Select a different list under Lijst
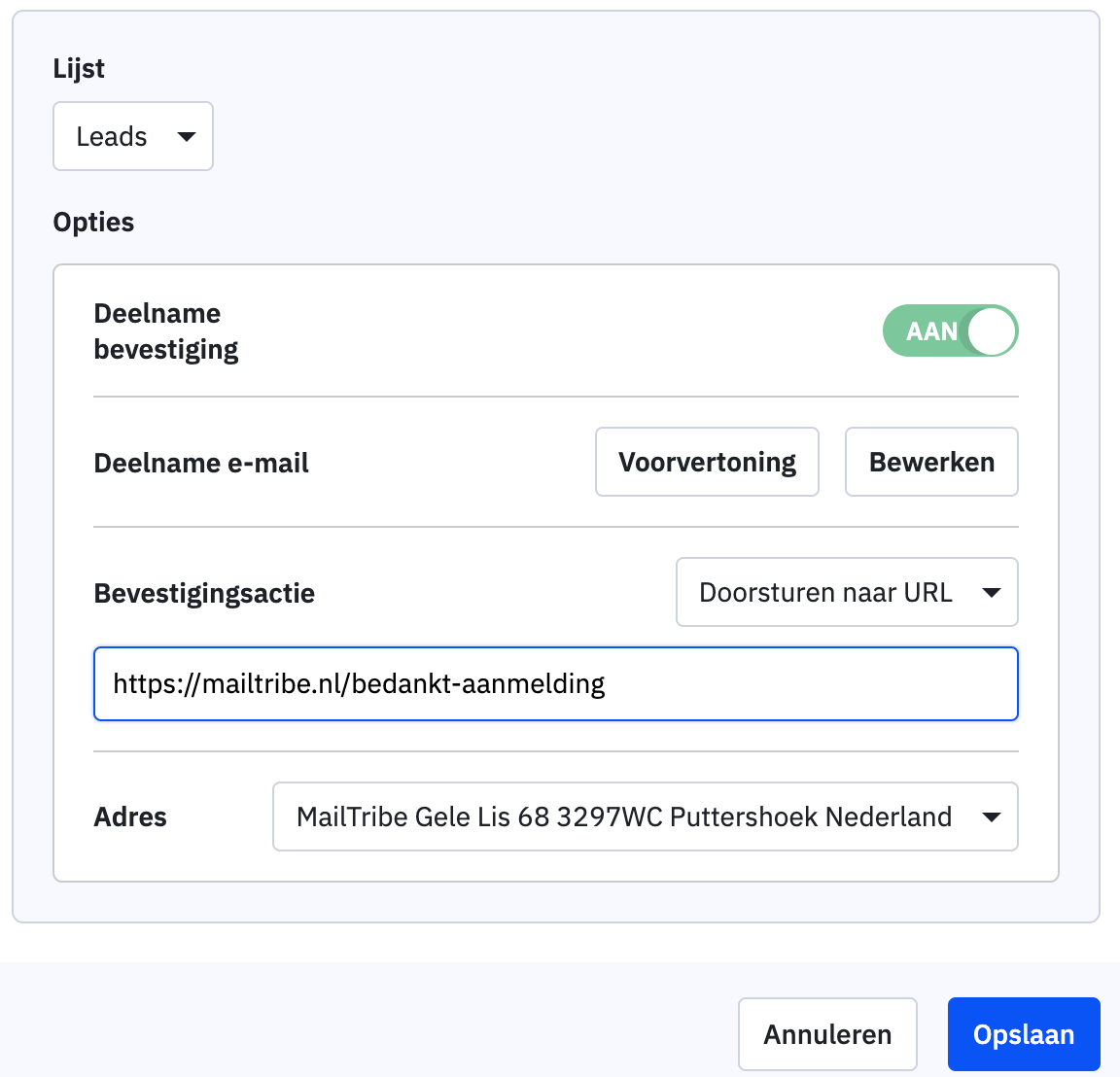Screen dimensions: 1120x1077 pos(132,136)
